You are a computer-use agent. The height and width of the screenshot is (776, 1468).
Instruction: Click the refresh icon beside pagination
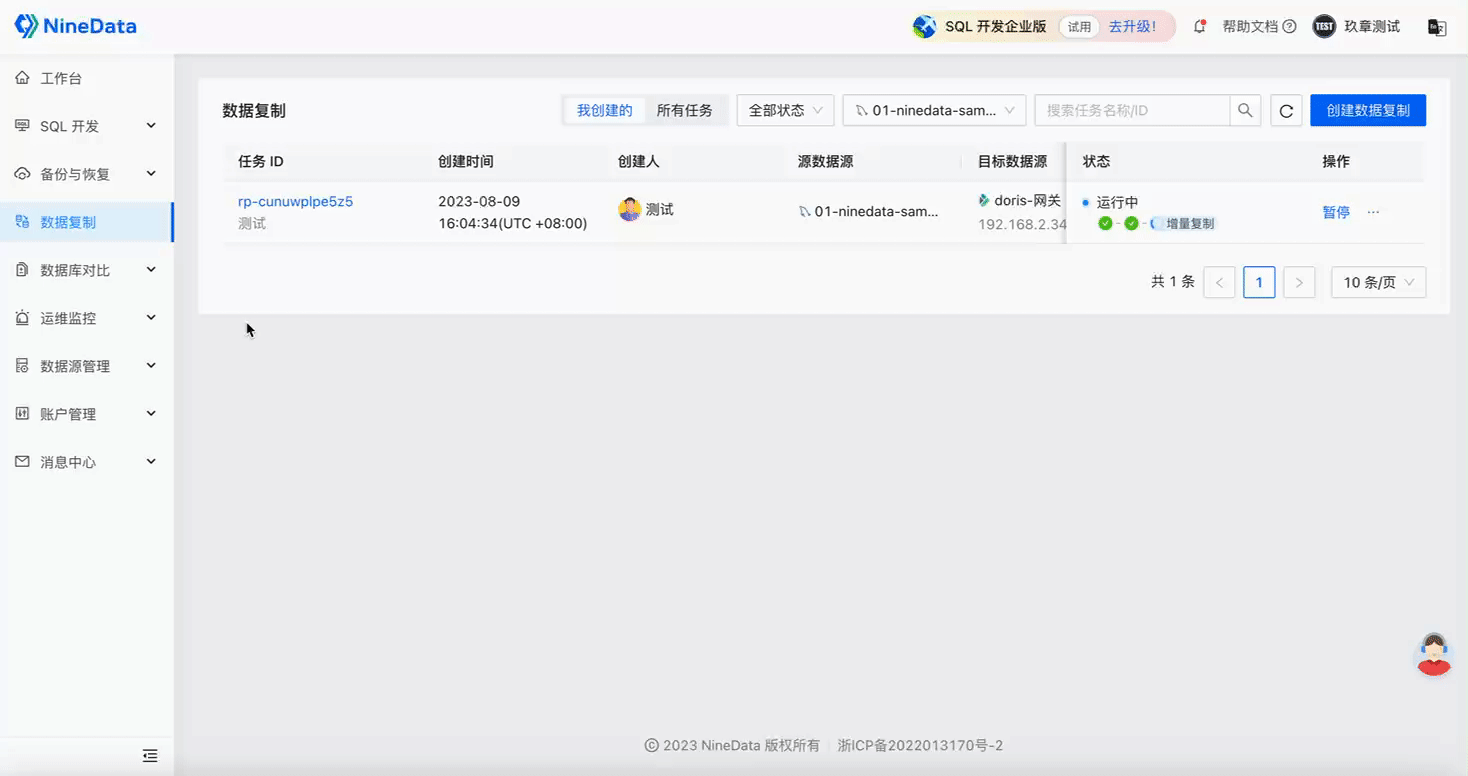1286,110
